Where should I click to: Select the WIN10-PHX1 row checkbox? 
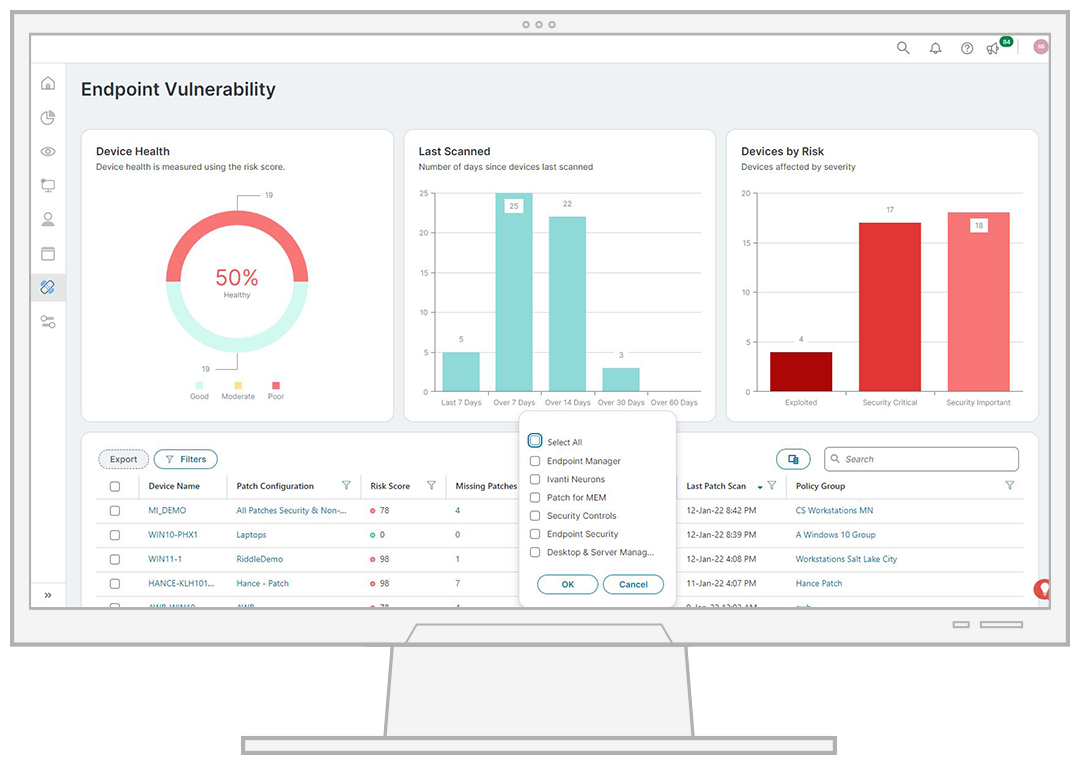pyautogui.click(x=115, y=535)
